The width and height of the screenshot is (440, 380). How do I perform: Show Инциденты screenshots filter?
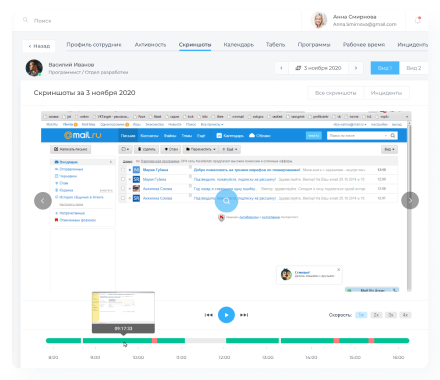point(386,93)
